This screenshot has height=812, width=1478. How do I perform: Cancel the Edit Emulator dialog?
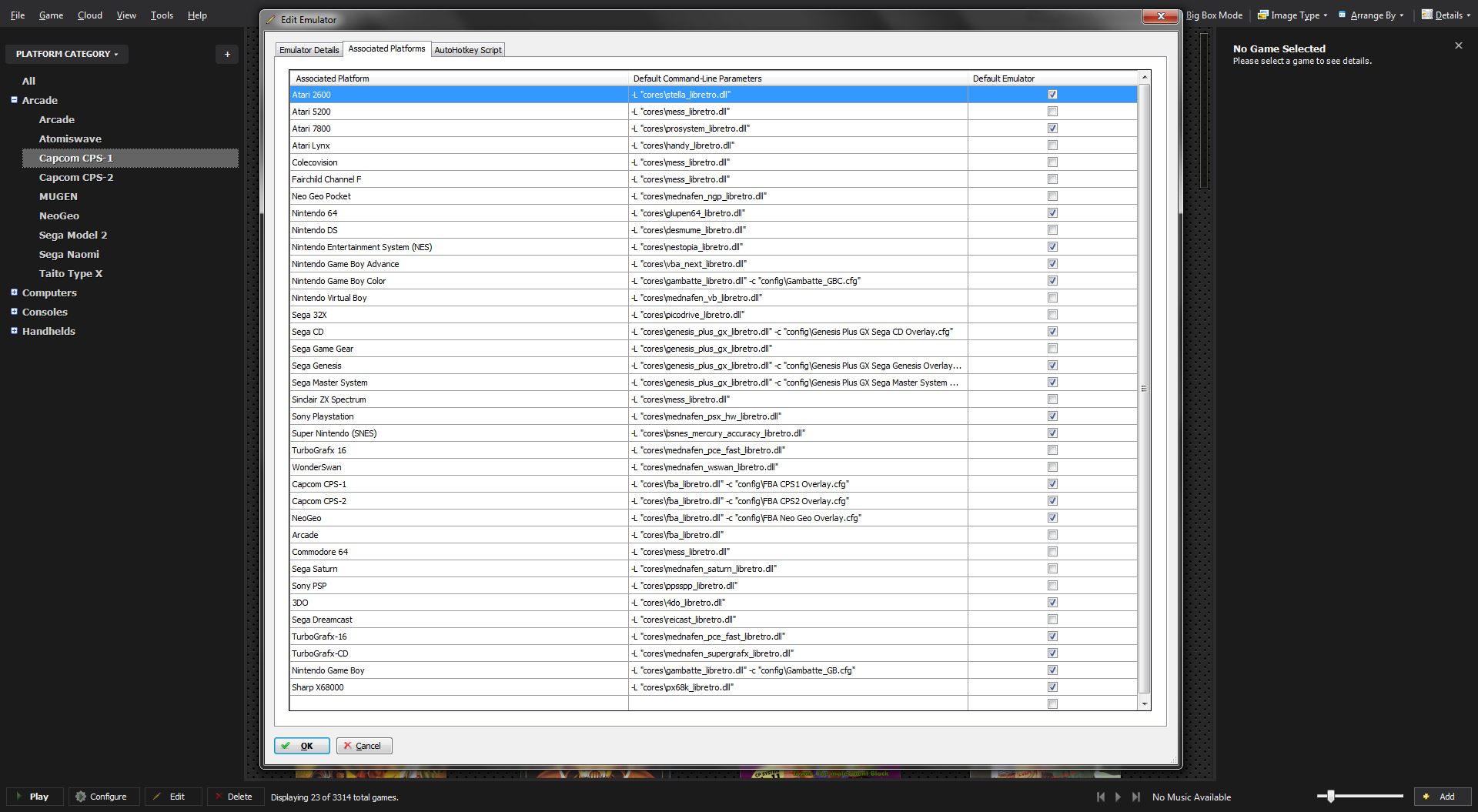click(x=364, y=746)
